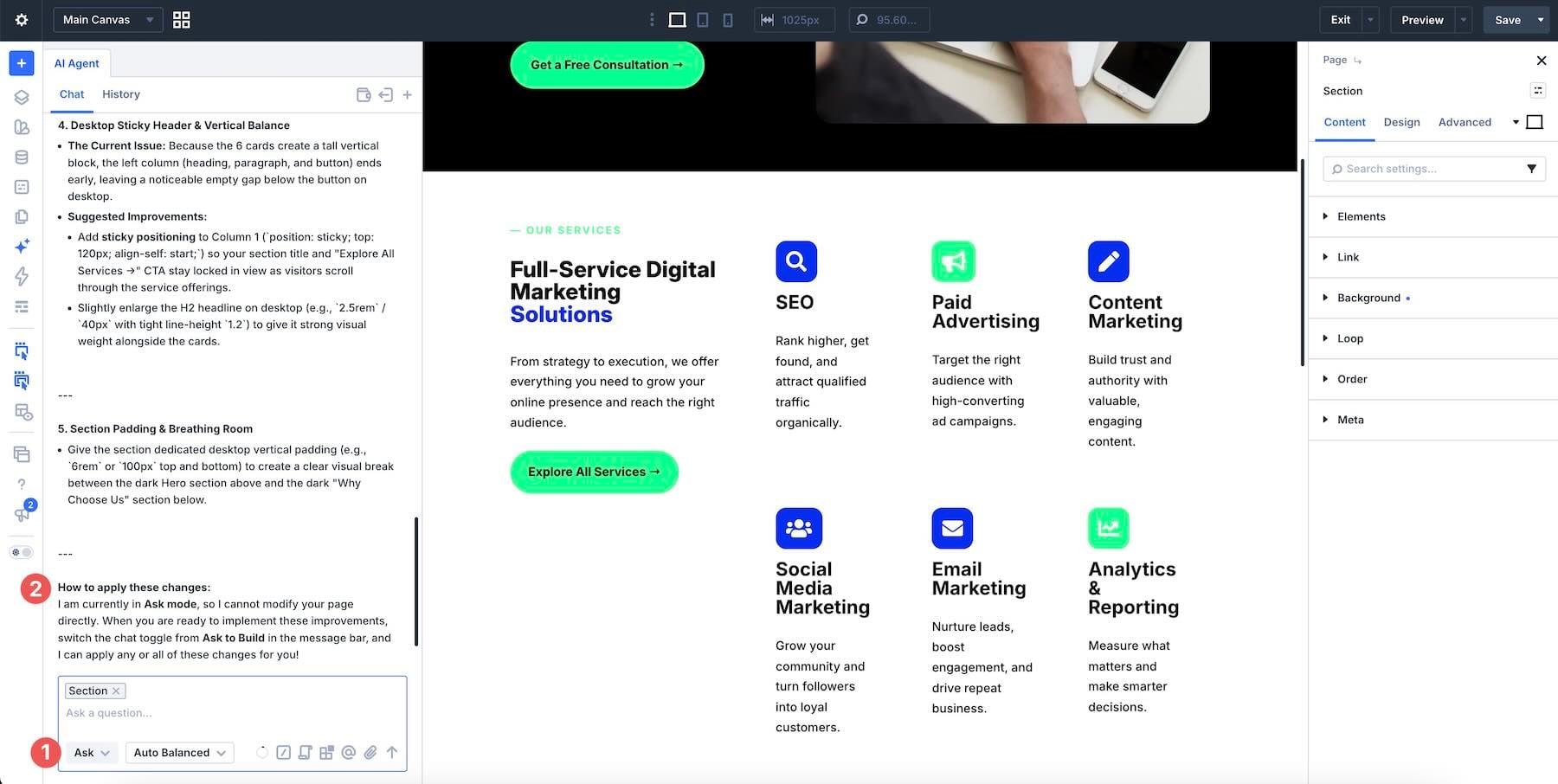Open the small arrow dropdown after Advanced tab
1558x784 pixels.
[1516, 122]
